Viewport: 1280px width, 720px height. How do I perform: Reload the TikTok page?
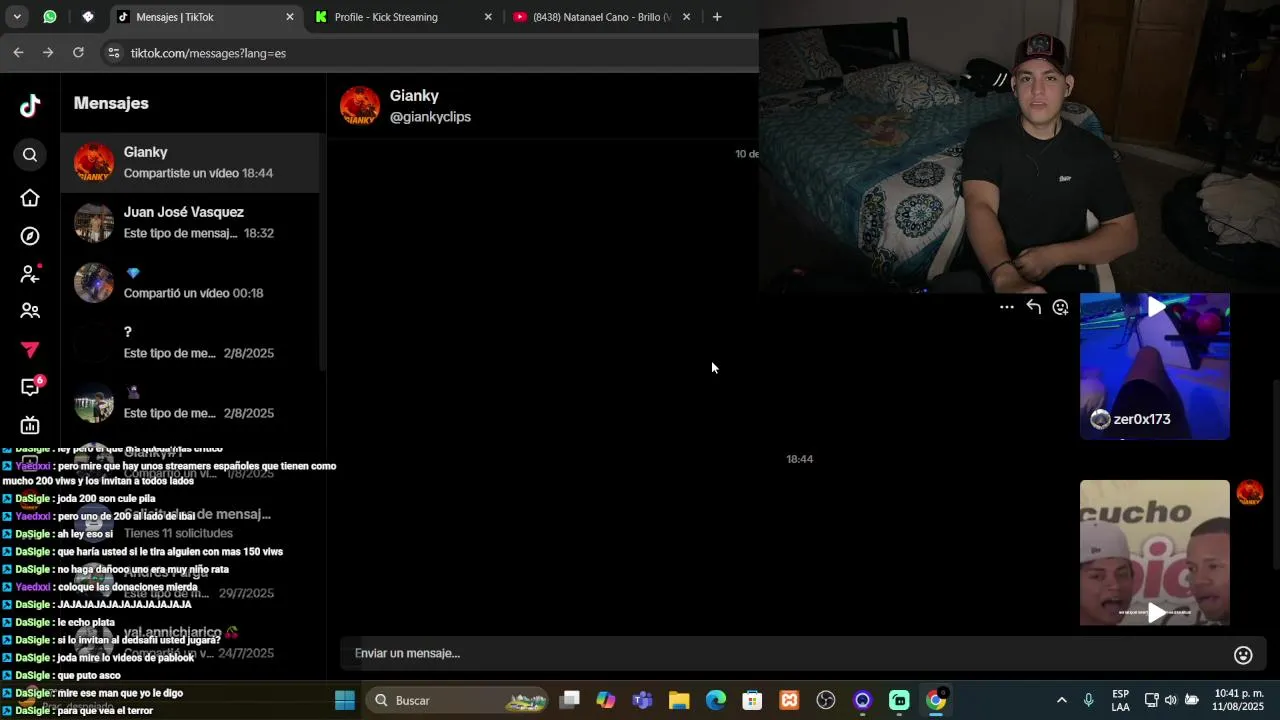pos(78,53)
